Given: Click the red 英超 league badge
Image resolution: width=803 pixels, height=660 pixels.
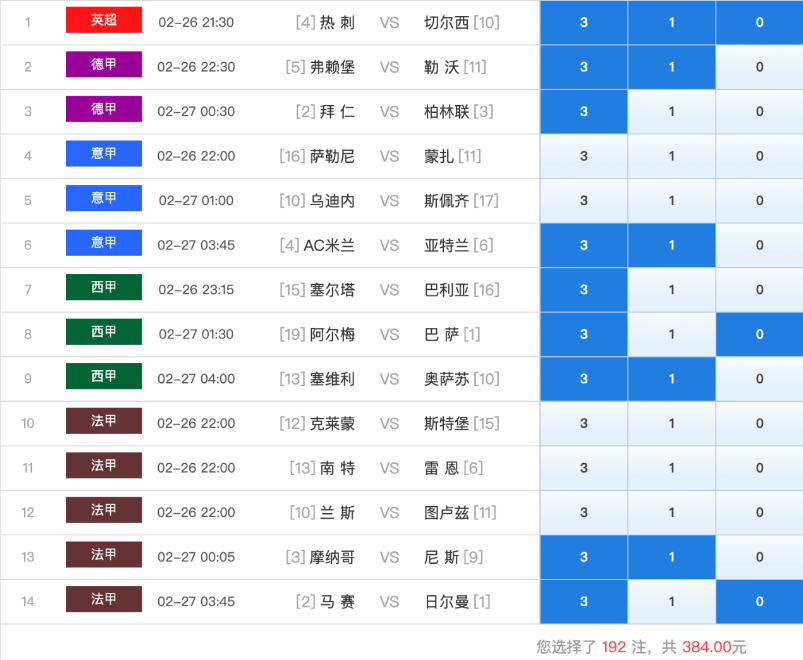Looking at the screenshot, I should (x=104, y=20).
